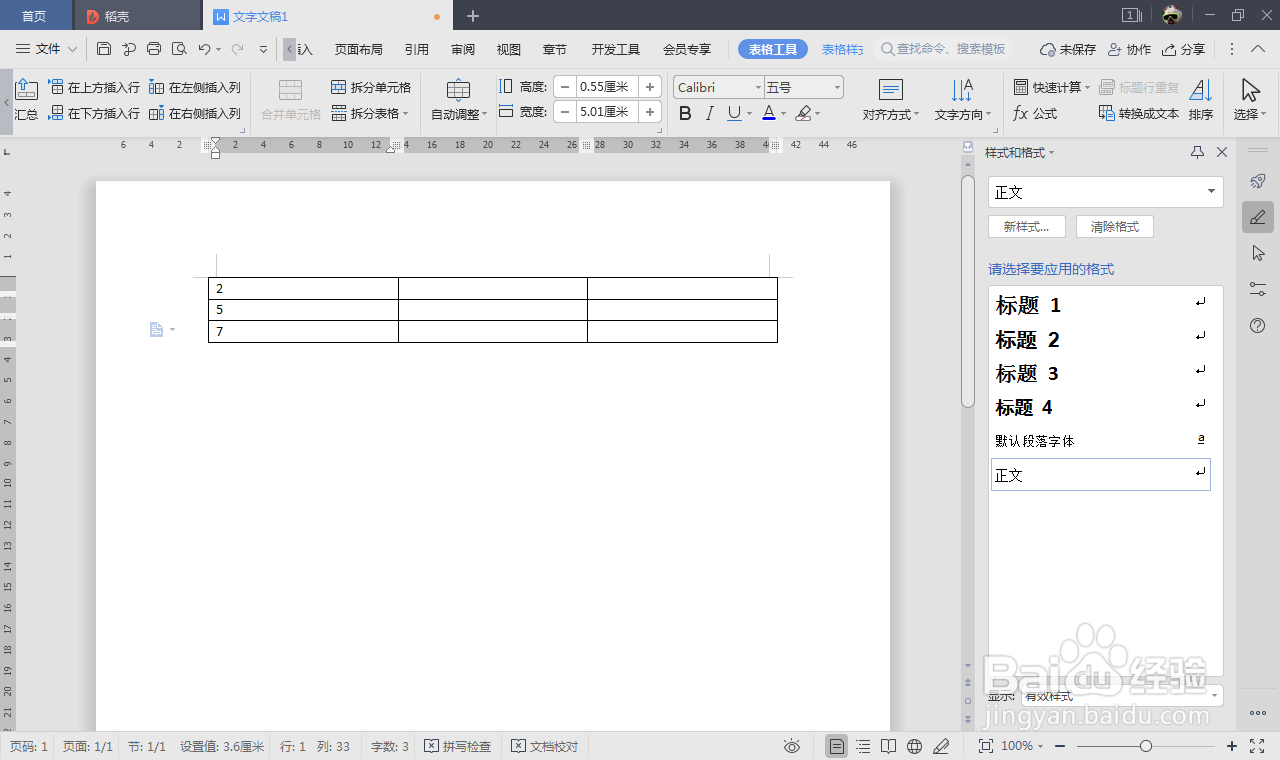This screenshot has width=1280, height=760.
Task: Click the 查找命令 search box
Action: (x=946, y=49)
